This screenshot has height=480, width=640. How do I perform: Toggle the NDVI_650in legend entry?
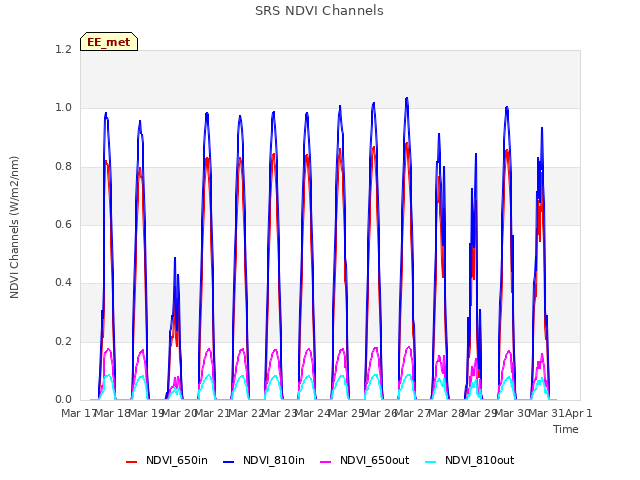pos(167,461)
